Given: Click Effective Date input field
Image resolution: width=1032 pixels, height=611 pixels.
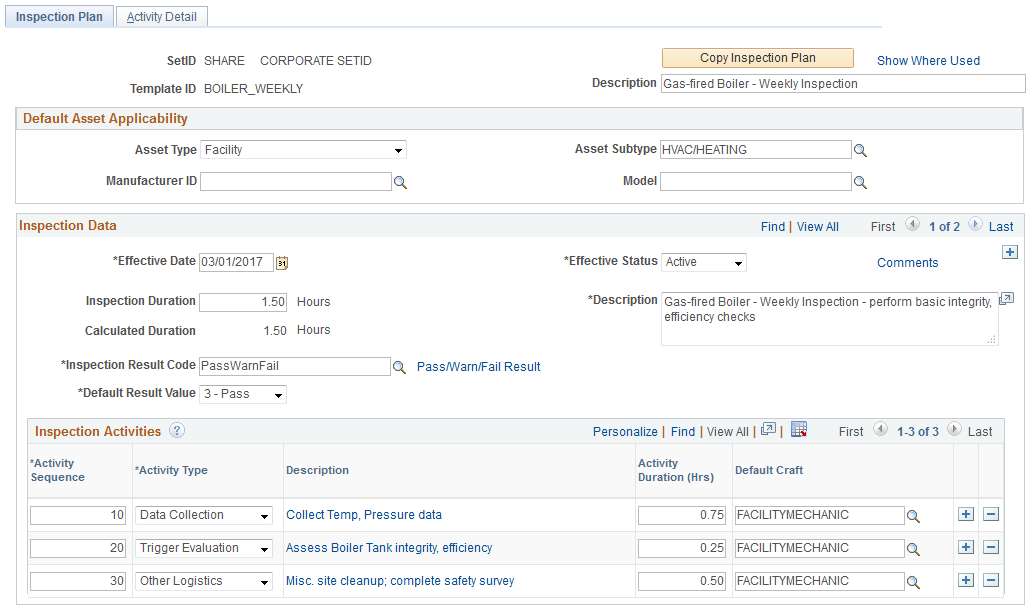Looking at the screenshot, I should pyautogui.click(x=236, y=262).
